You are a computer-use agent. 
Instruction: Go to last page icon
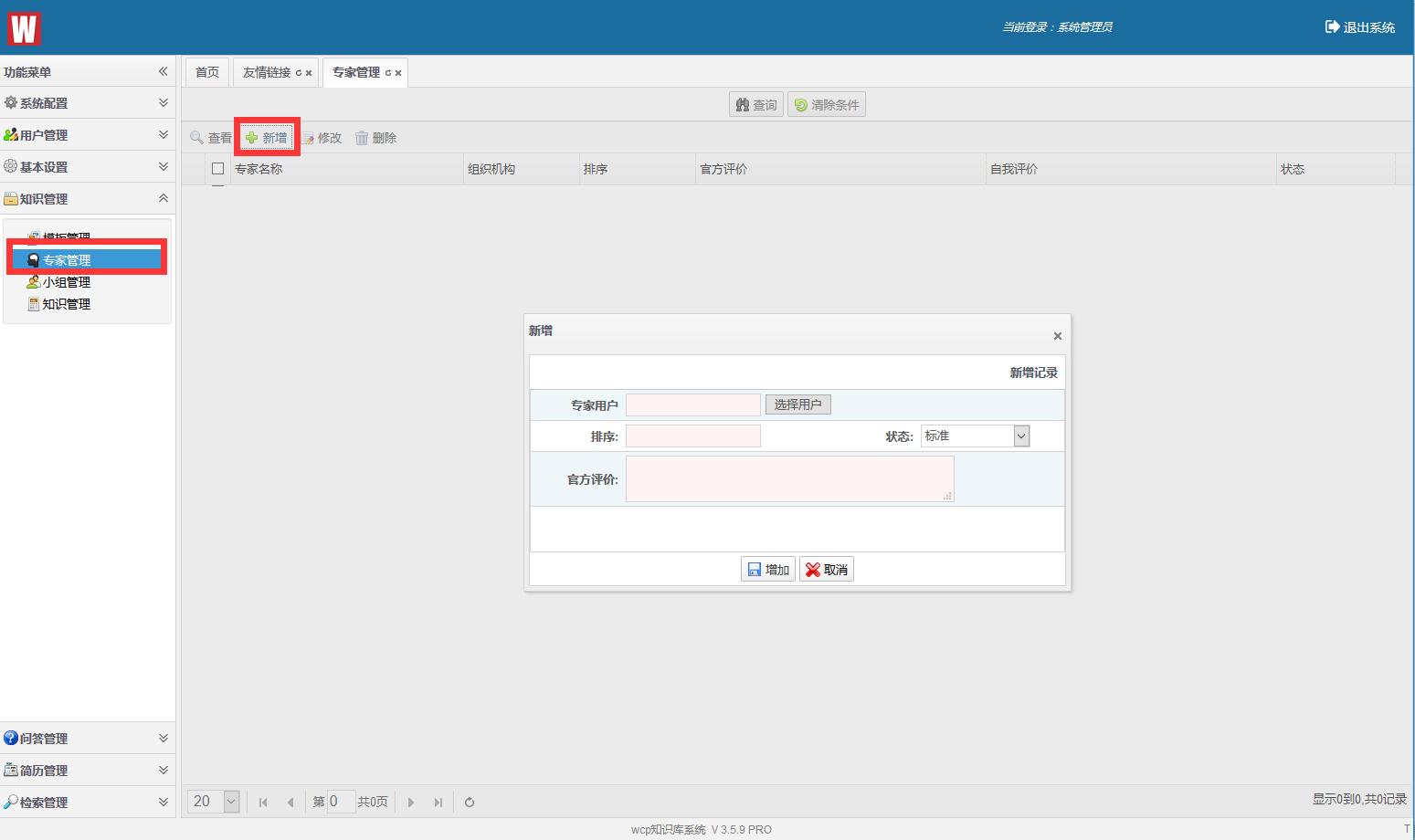tap(438, 803)
